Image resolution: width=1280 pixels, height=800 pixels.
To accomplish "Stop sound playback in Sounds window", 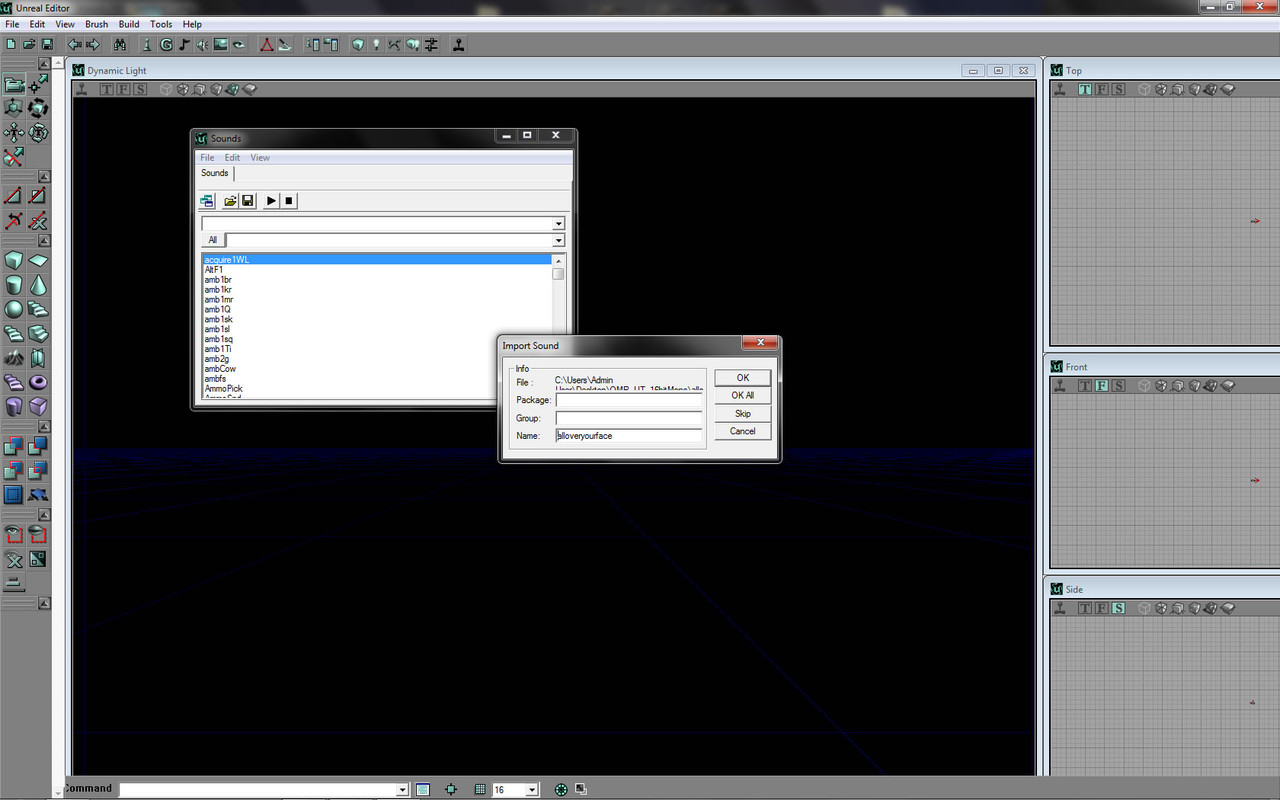I will tap(289, 201).
